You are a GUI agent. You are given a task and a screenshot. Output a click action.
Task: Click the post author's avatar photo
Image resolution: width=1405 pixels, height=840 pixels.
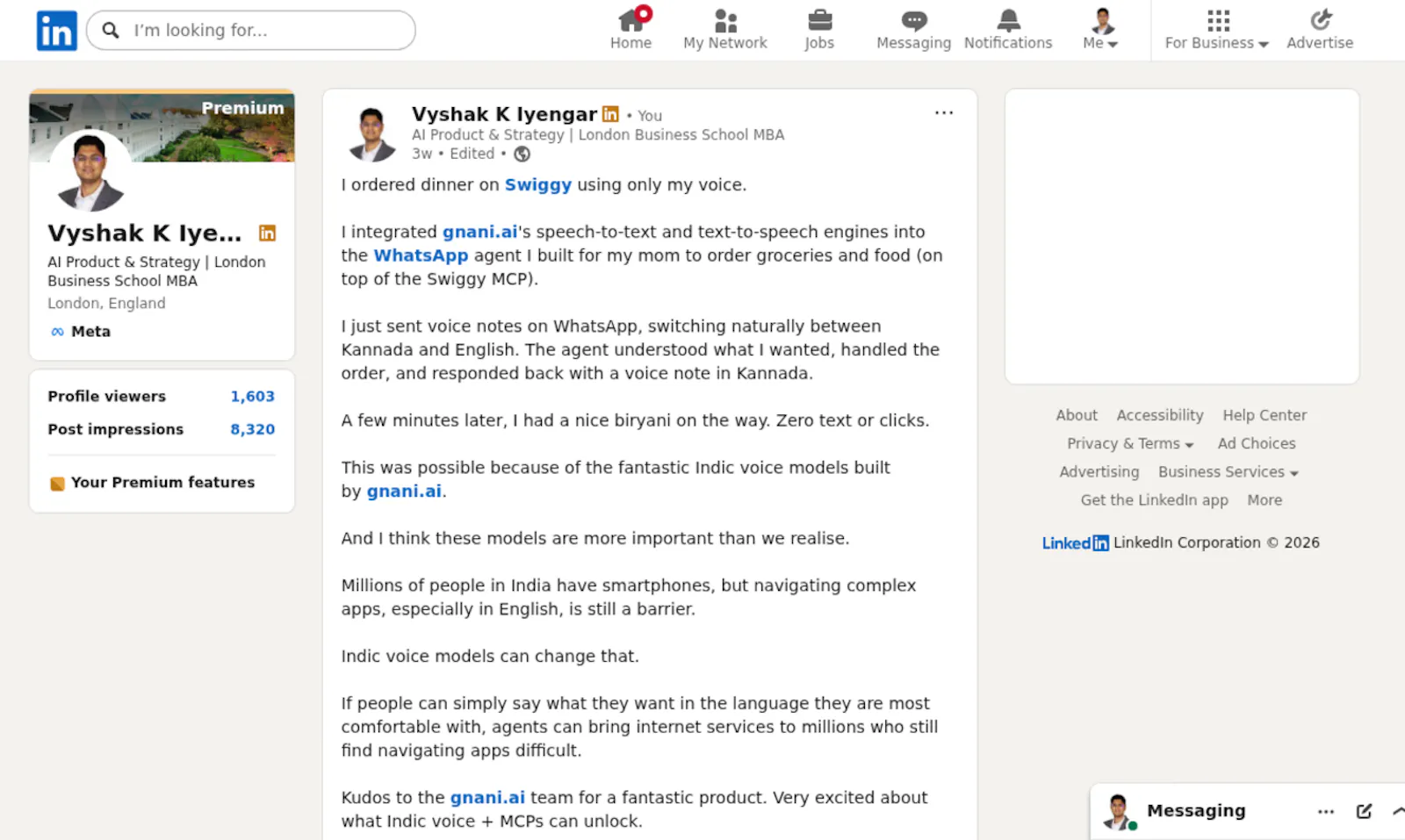372,134
